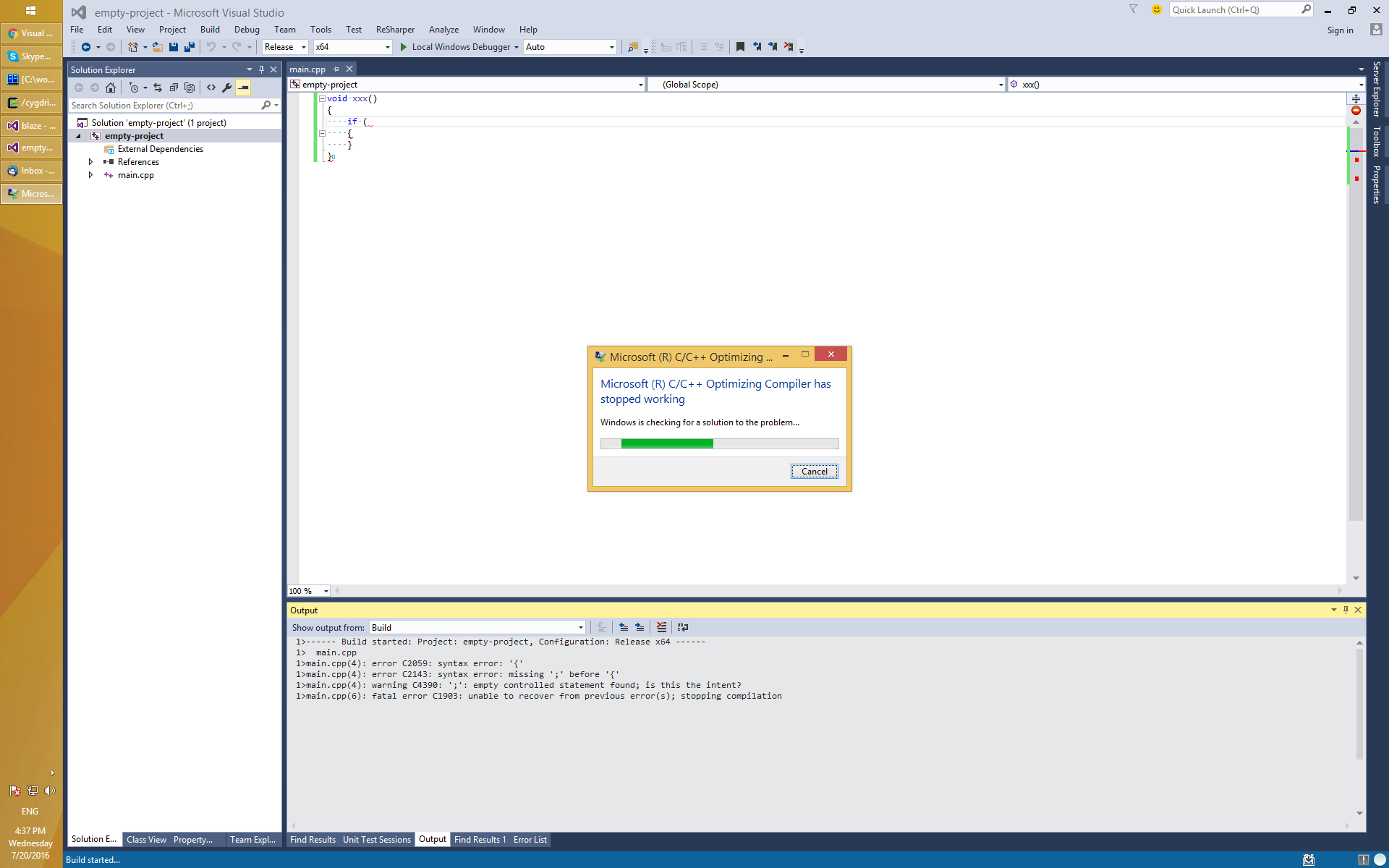Toggle a bookmark on current line
The image size is (1389, 868).
(x=740, y=47)
